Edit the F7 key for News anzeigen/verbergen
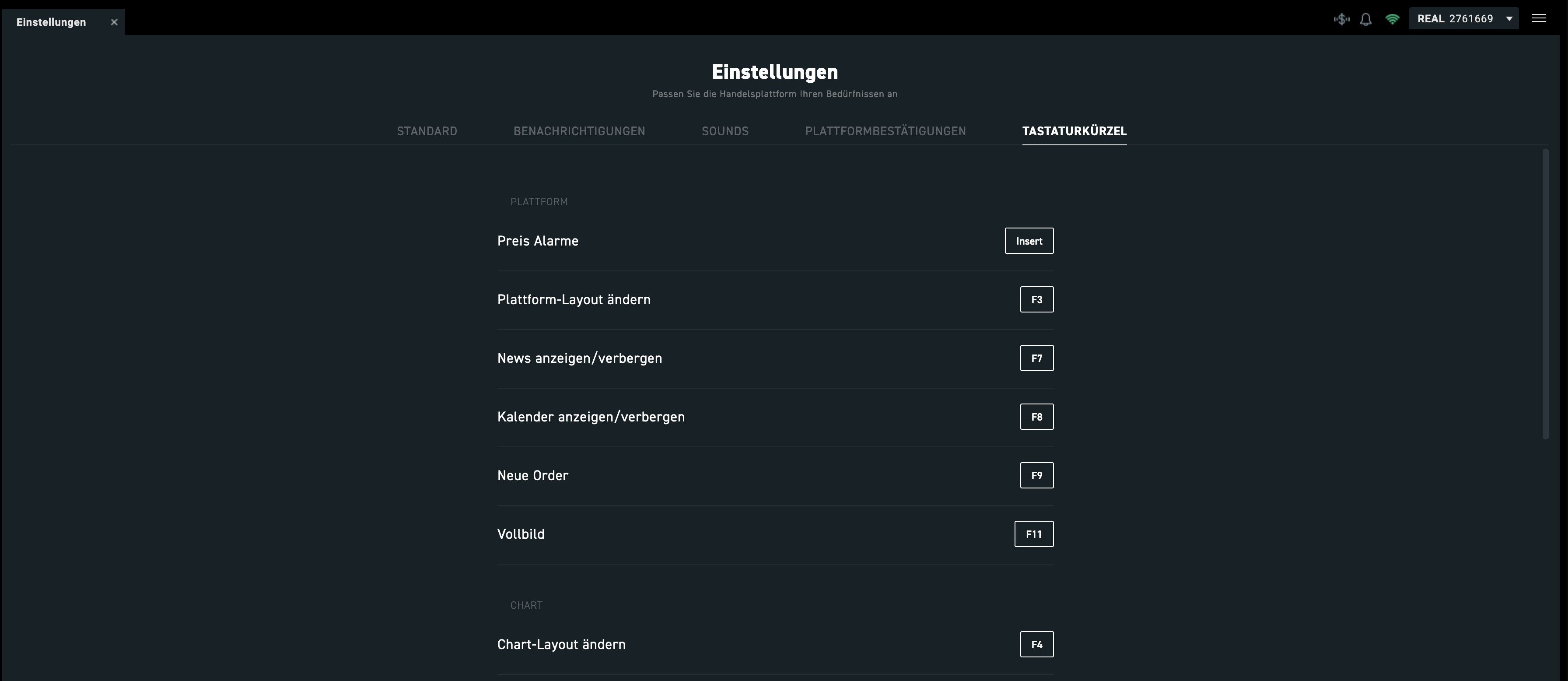Screen dimensions: 1568x681 [x=1036, y=358]
